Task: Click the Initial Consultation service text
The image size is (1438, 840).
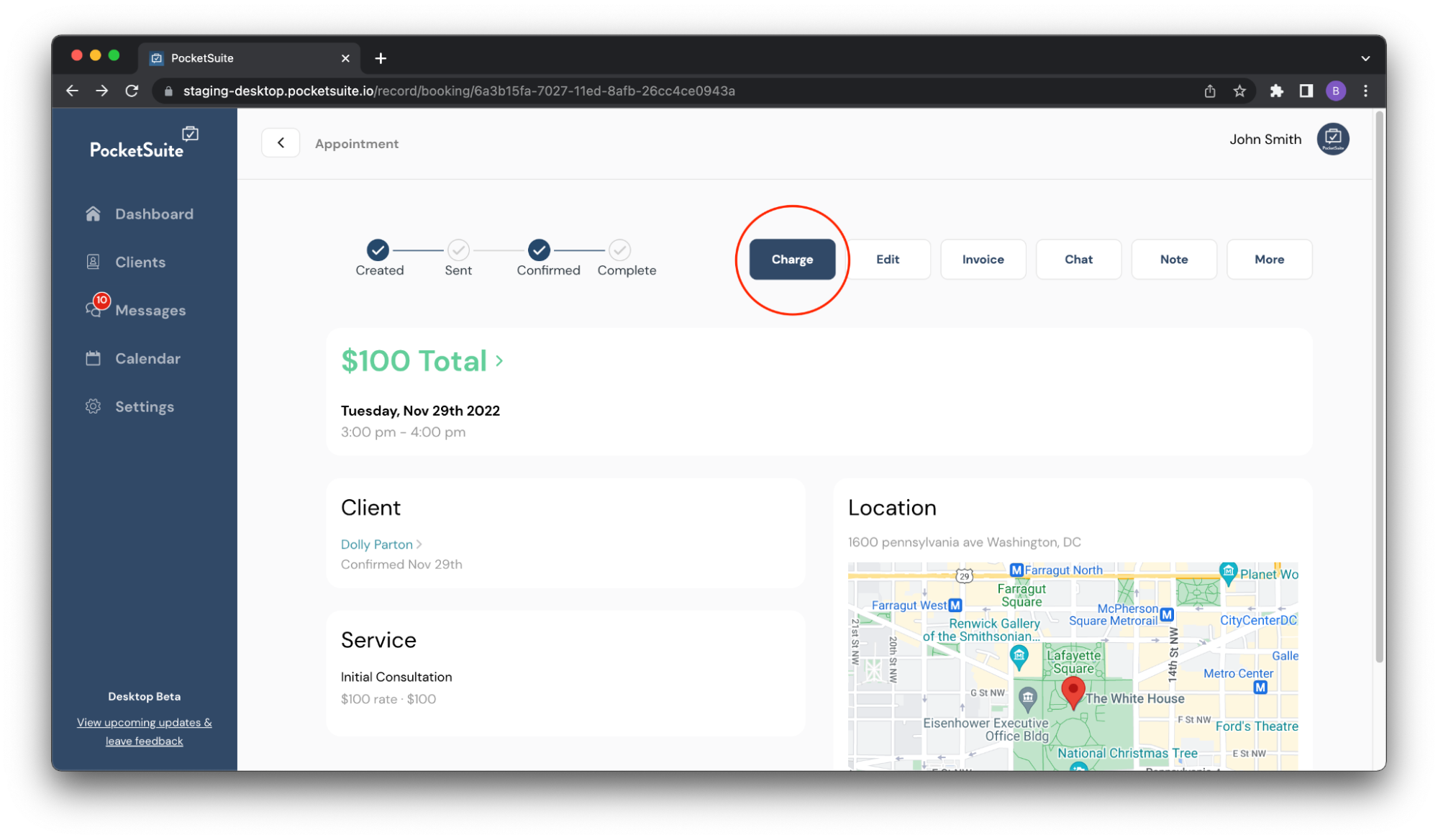Action: 396,677
